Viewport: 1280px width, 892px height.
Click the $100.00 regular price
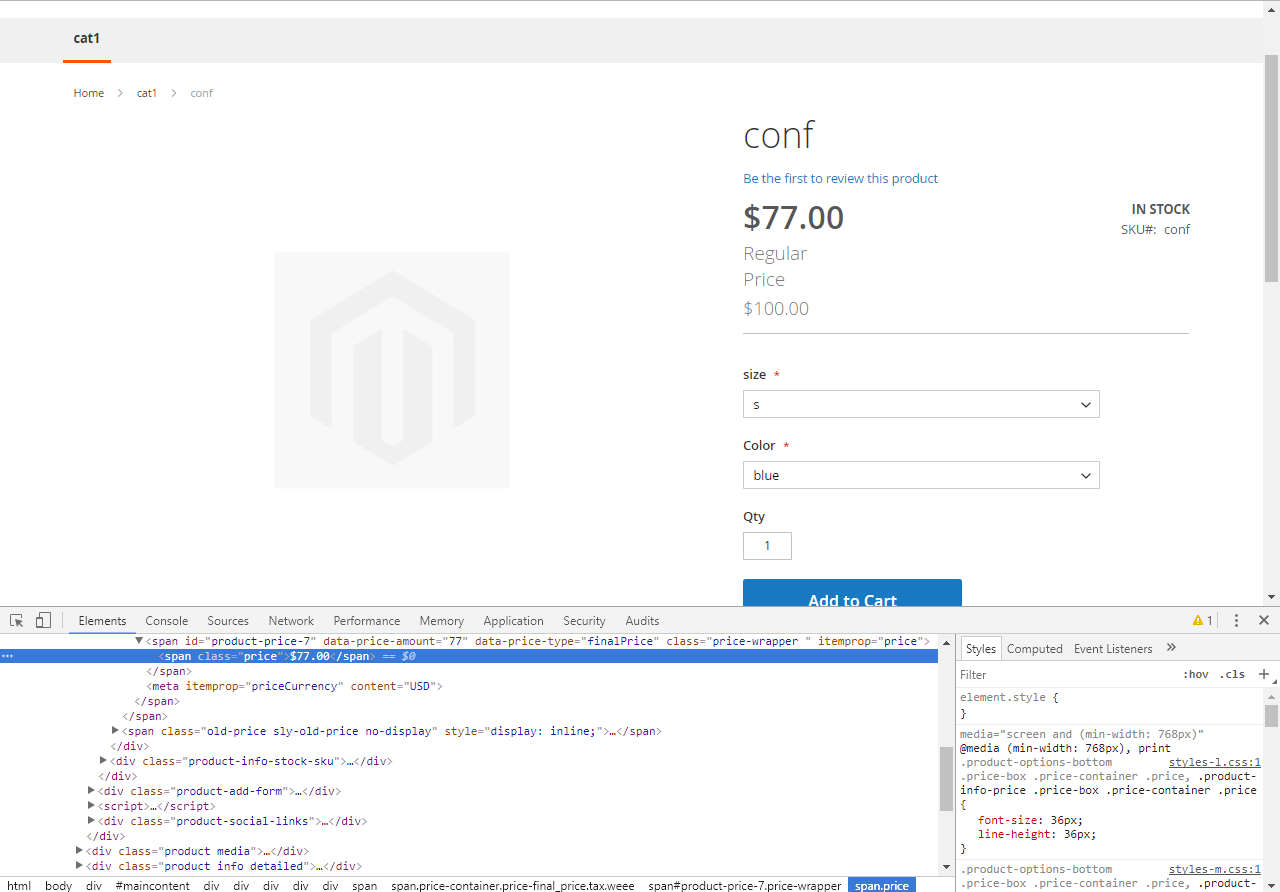(776, 309)
